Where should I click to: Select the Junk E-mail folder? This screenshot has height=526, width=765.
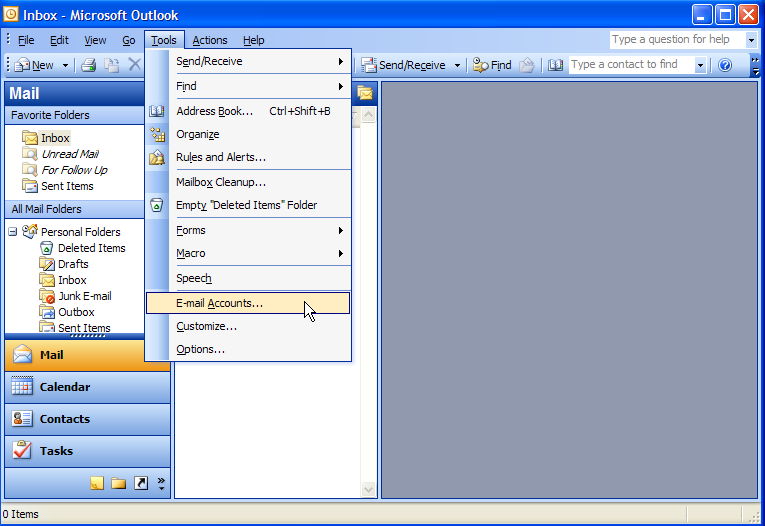pyautogui.click(x=84, y=296)
